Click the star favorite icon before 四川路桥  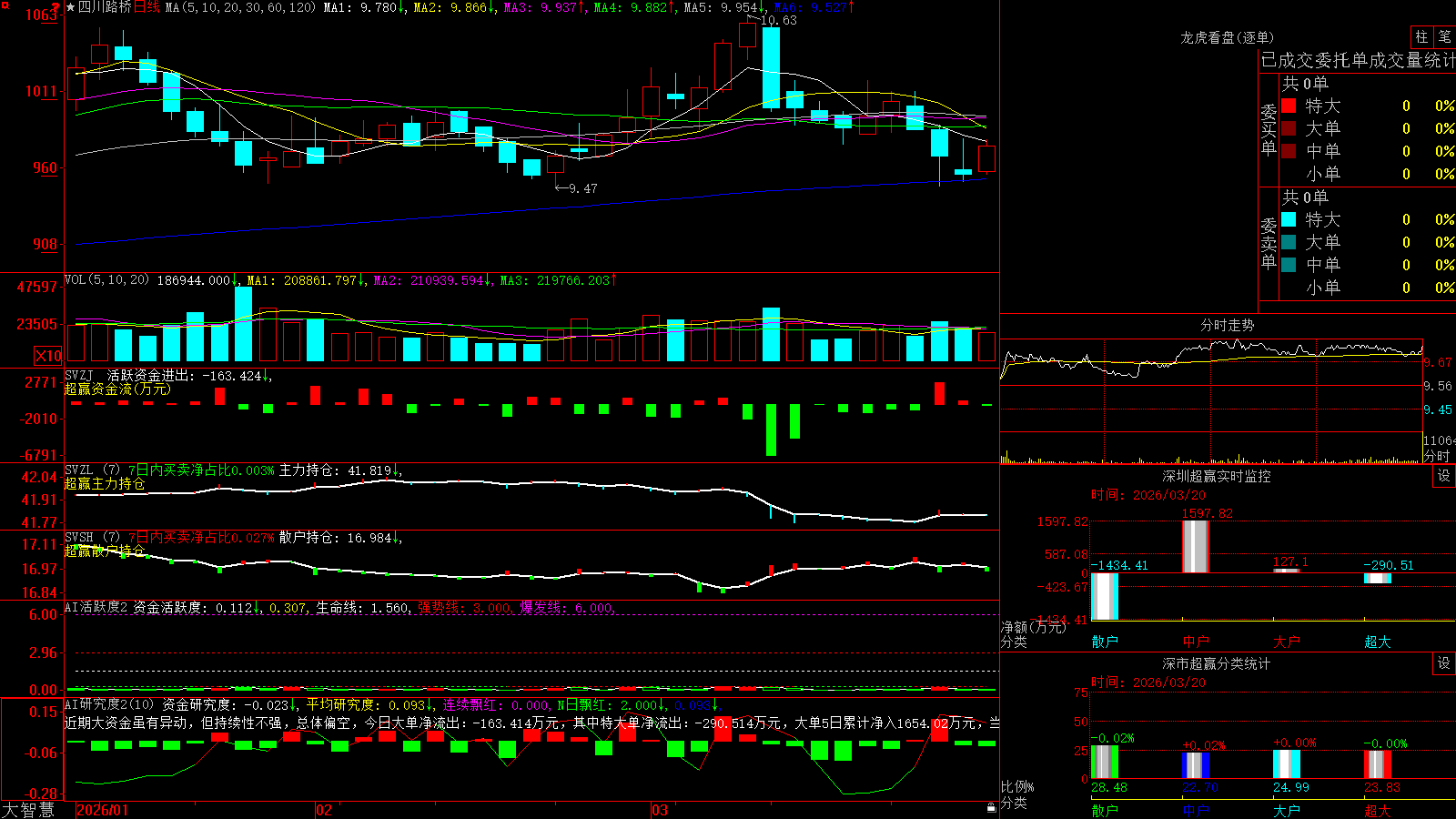(70, 7)
